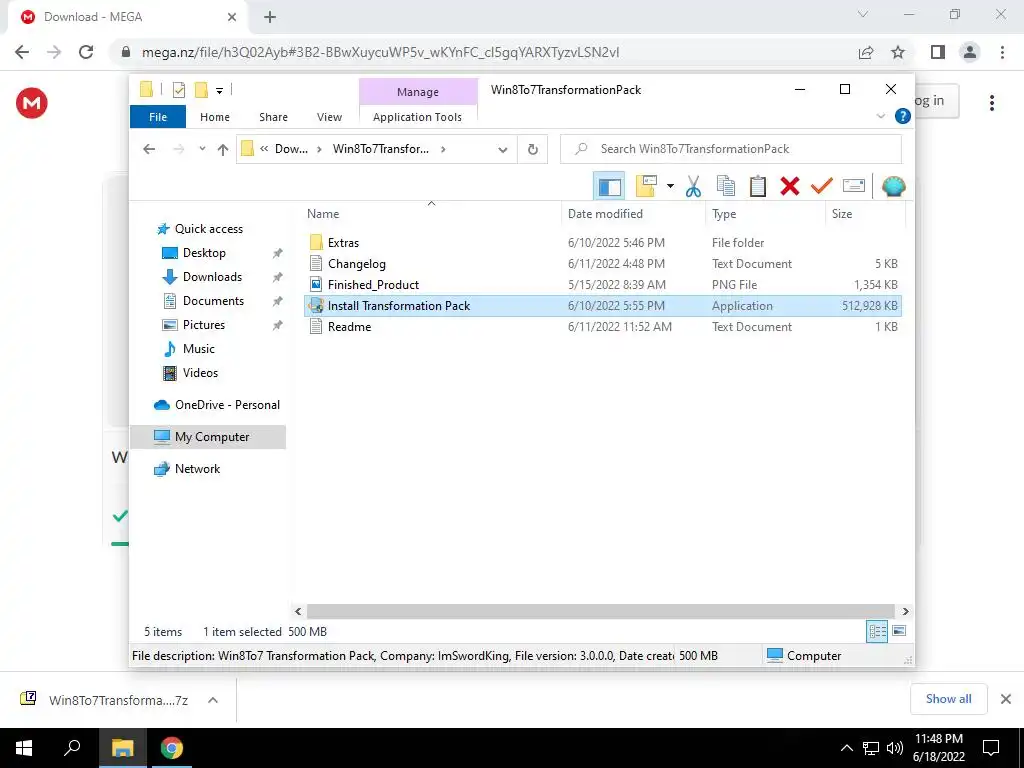This screenshot has height=768, width=1024.
Task: Open Explorer Help question mark icon
Action: tap(903, 116)
